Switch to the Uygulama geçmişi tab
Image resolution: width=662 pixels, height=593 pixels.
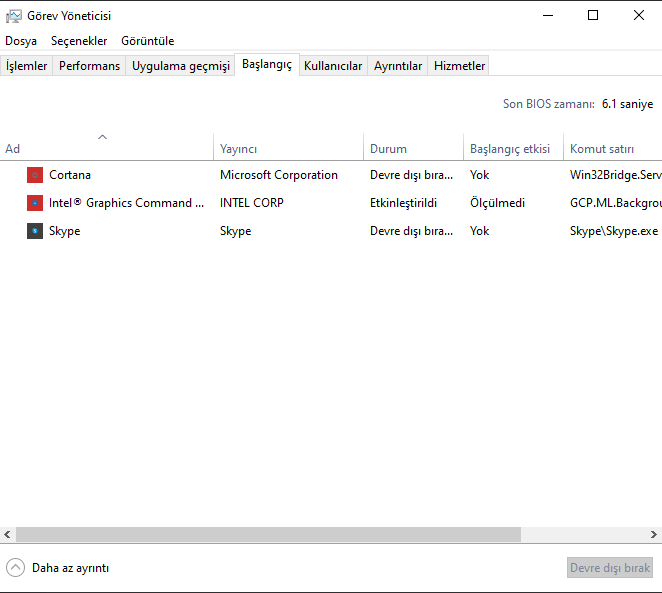(181, 66)
